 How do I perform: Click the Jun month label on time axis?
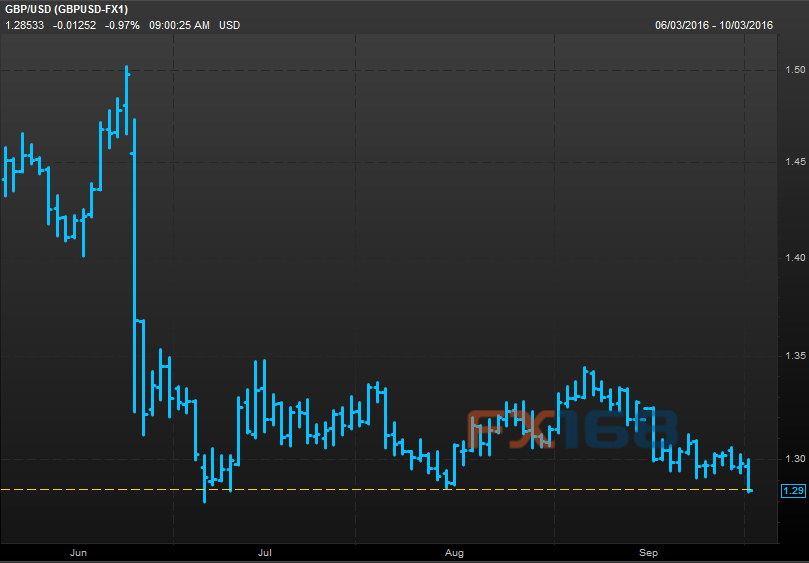tap(78, 553)
